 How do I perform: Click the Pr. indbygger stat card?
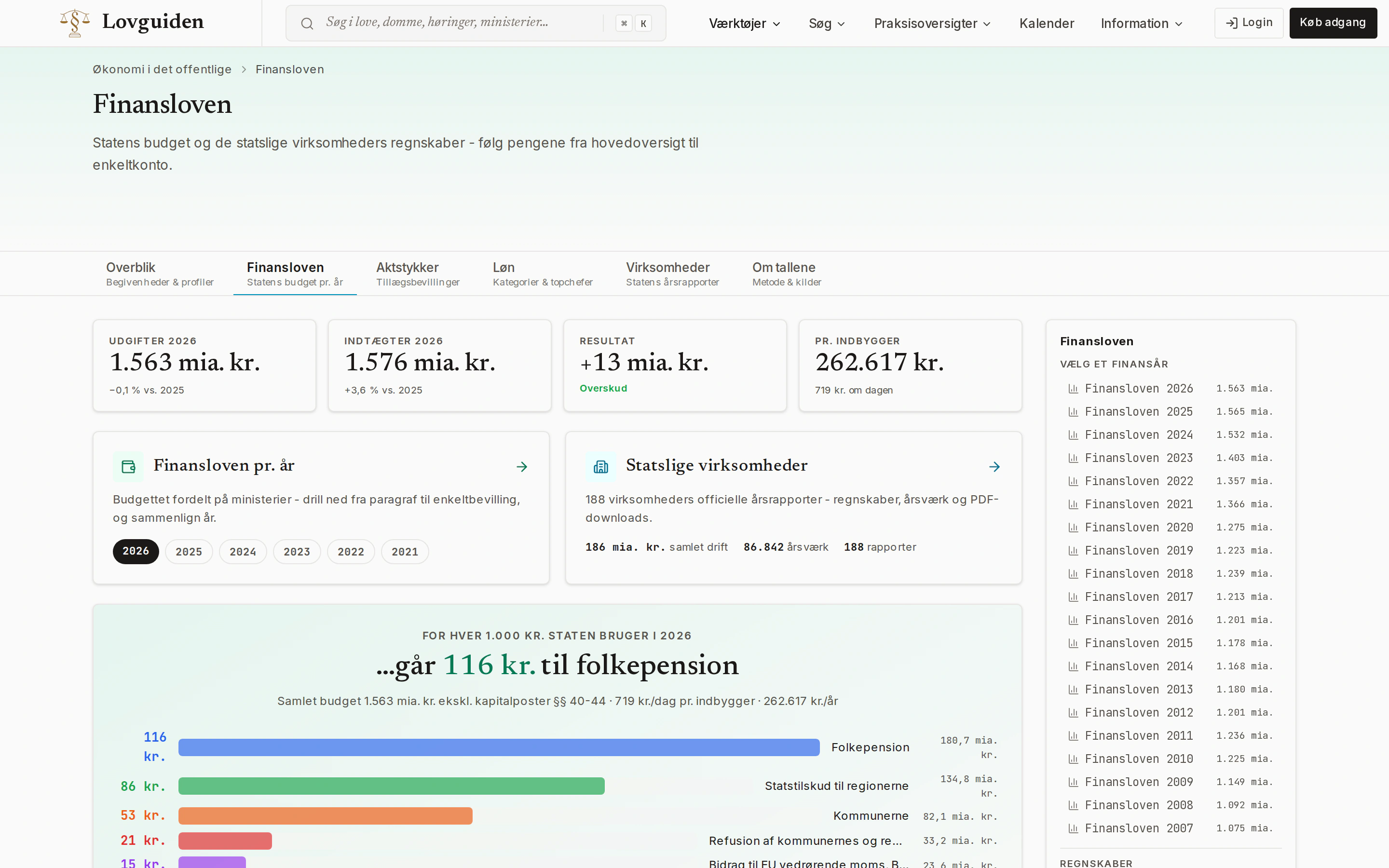(x=910, y=366)
